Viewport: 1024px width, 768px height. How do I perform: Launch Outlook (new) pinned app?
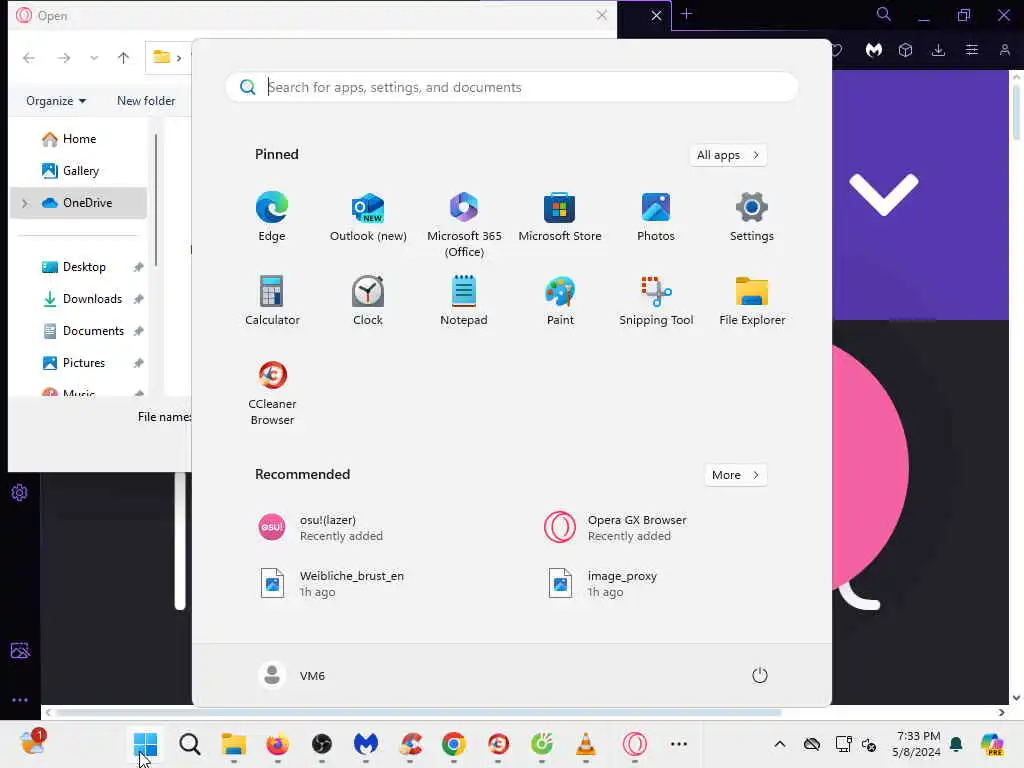pos(368,217)
